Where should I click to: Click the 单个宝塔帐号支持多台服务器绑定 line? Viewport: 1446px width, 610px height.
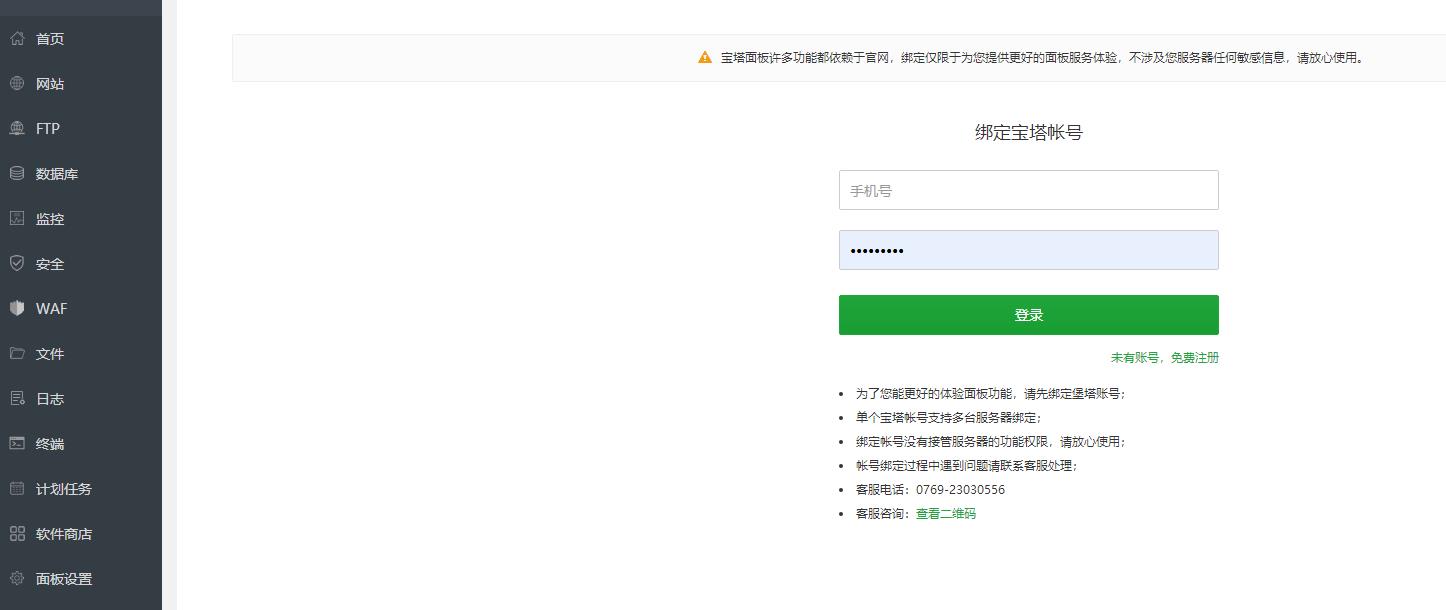tap(948, 418)
